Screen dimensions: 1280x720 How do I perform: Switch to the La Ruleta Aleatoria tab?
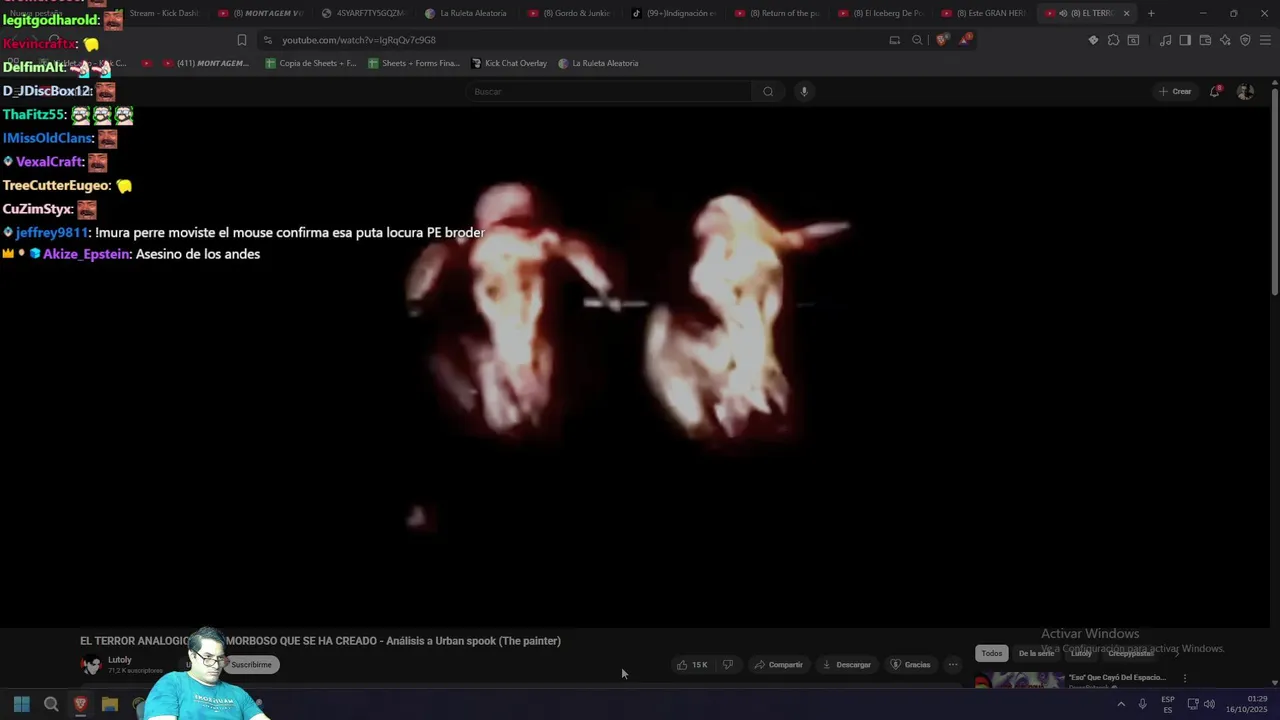point(466,13)
